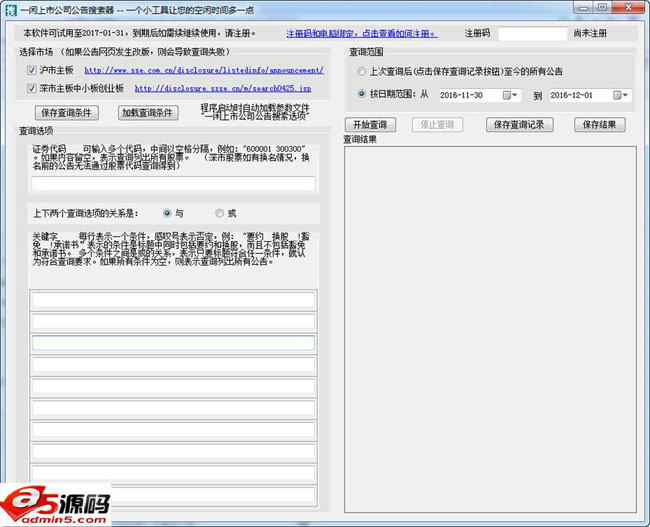This screenshot has width=650, height=527.
Task: Click the highlighted third keyword field
Action: pos(173,343)
